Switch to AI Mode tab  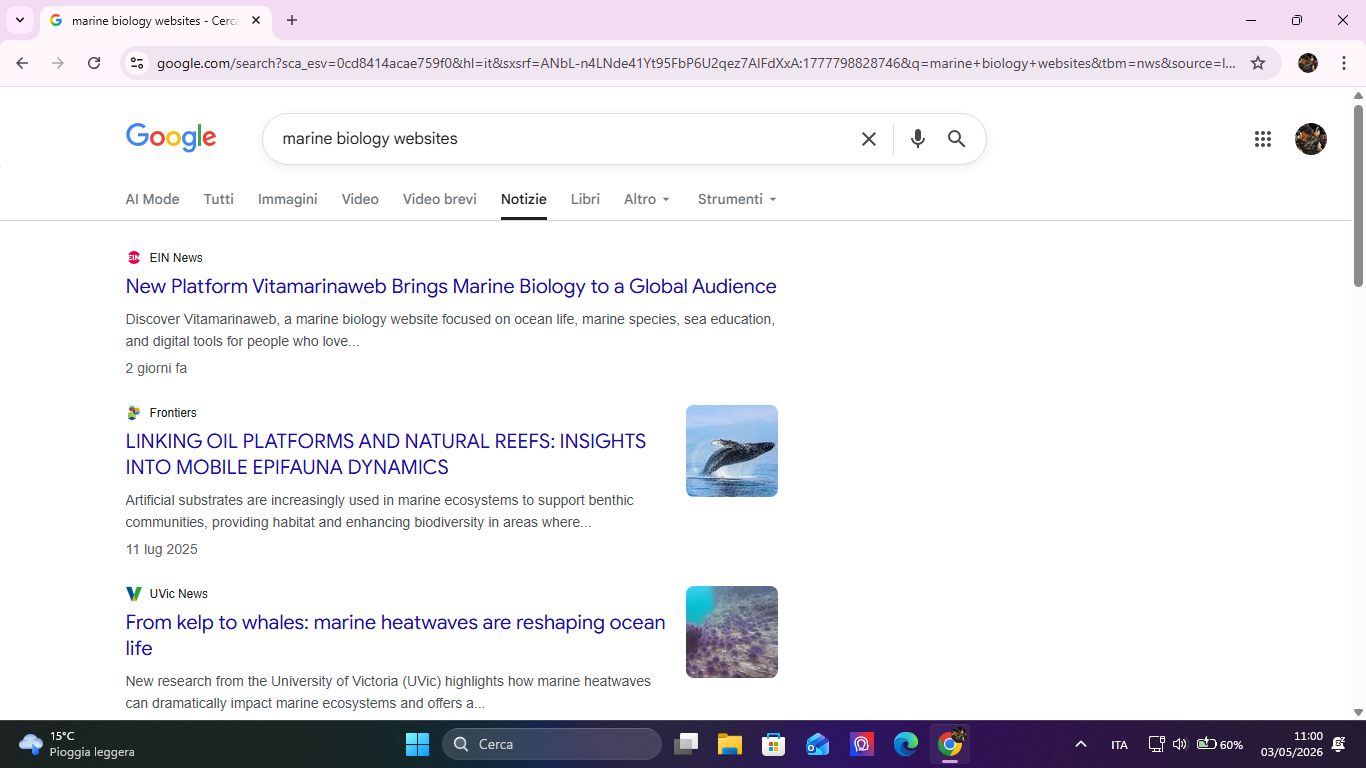click(x=152, y=199)
